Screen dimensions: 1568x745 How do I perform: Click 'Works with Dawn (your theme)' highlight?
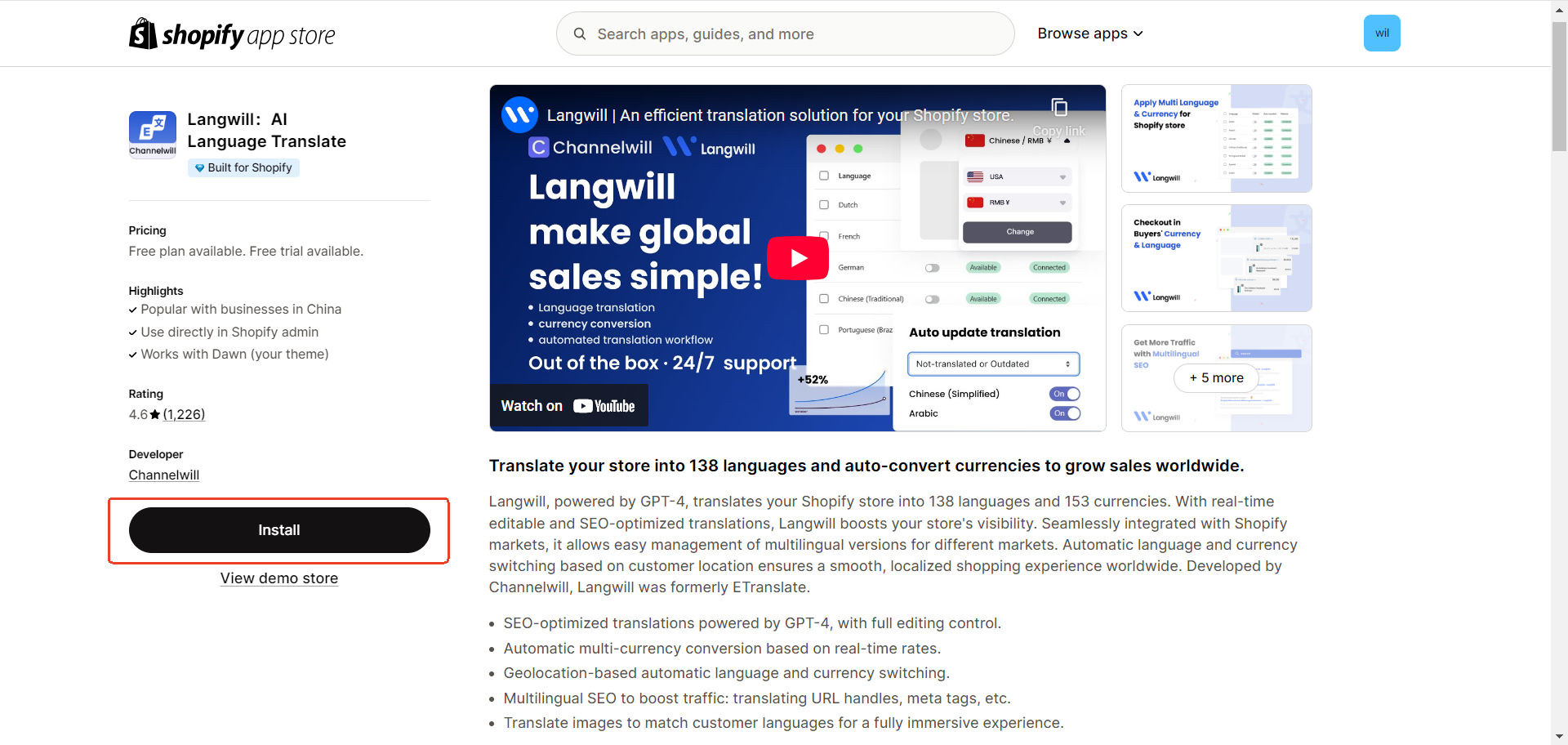point(234,355)
